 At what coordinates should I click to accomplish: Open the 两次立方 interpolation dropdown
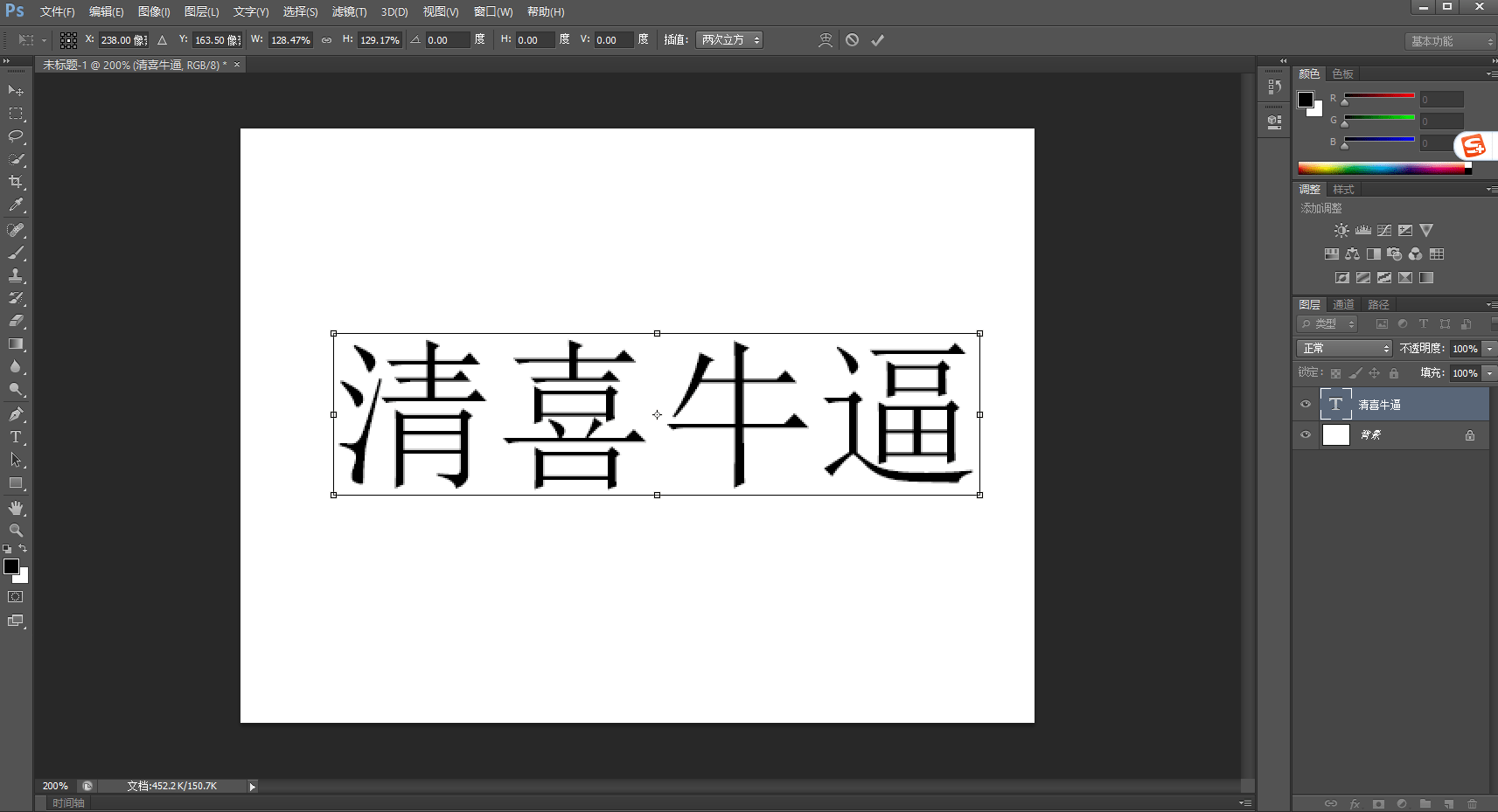point(729,39)
